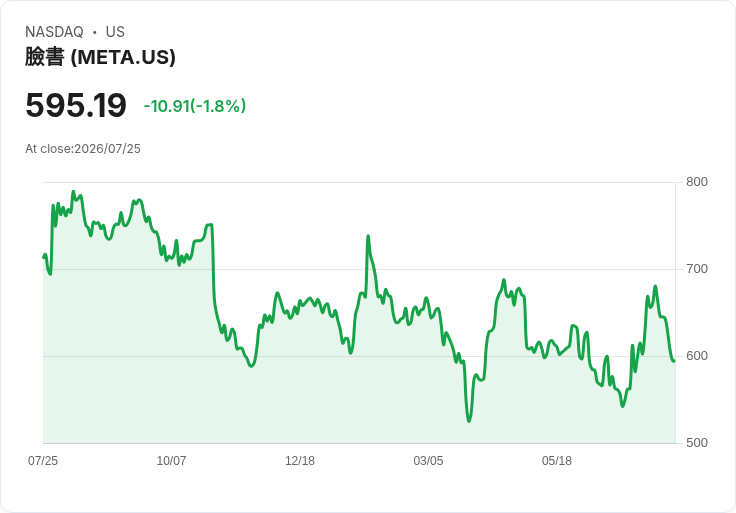Screen dimensions: 736x513
Task: Click the chart's highest peak after 07/25
Action: click(73, 191)
